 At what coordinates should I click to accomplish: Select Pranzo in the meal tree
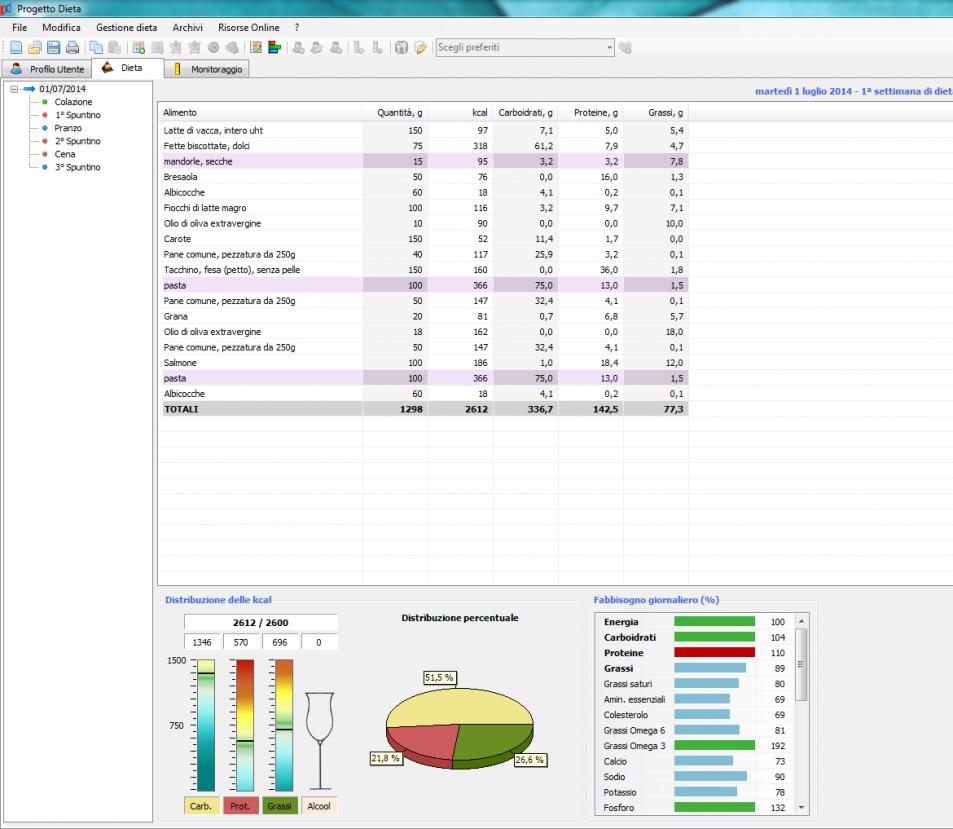[x=68, y=128]
